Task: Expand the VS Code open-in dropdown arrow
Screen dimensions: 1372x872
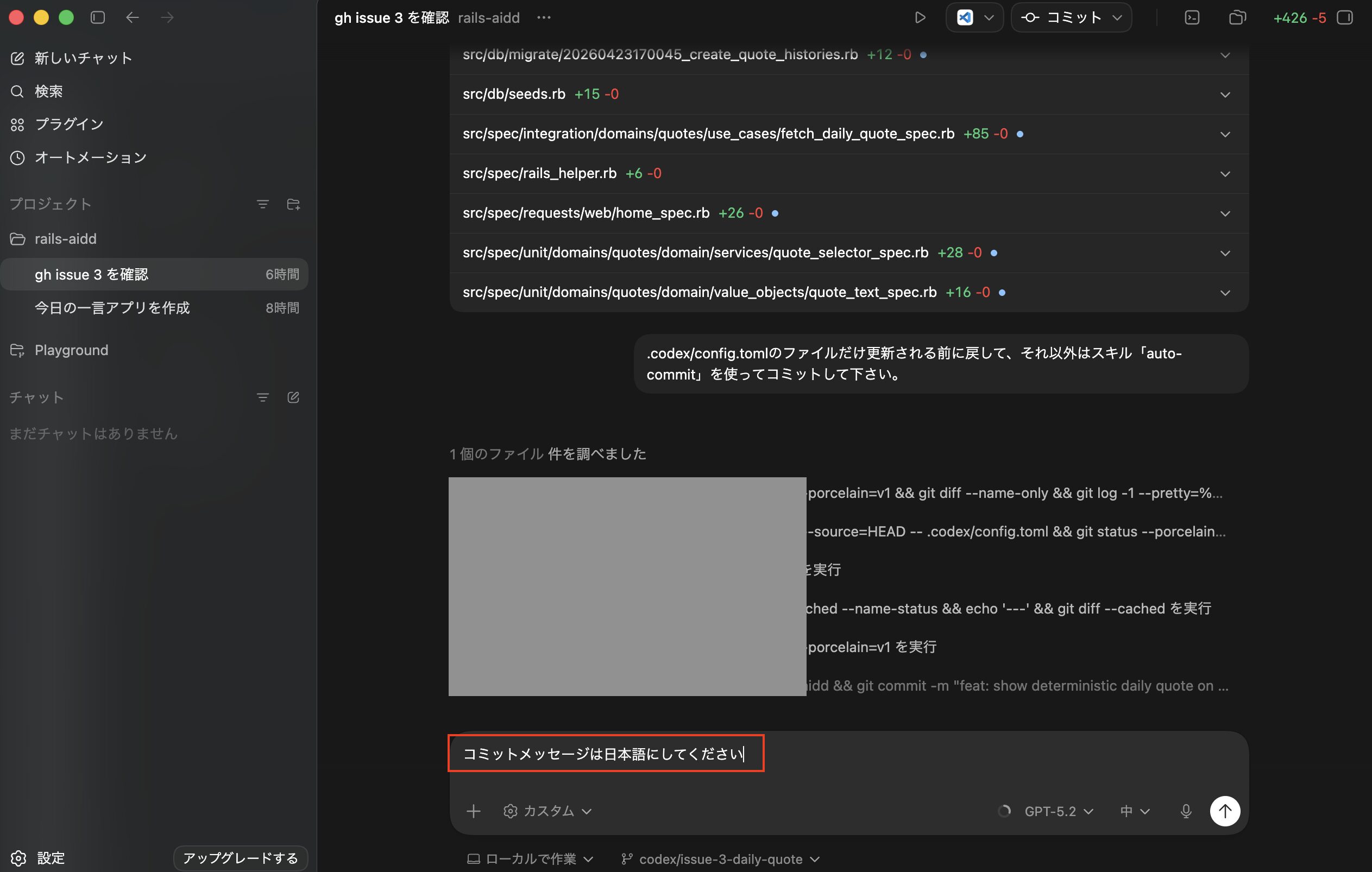Action: click(989, 18)
